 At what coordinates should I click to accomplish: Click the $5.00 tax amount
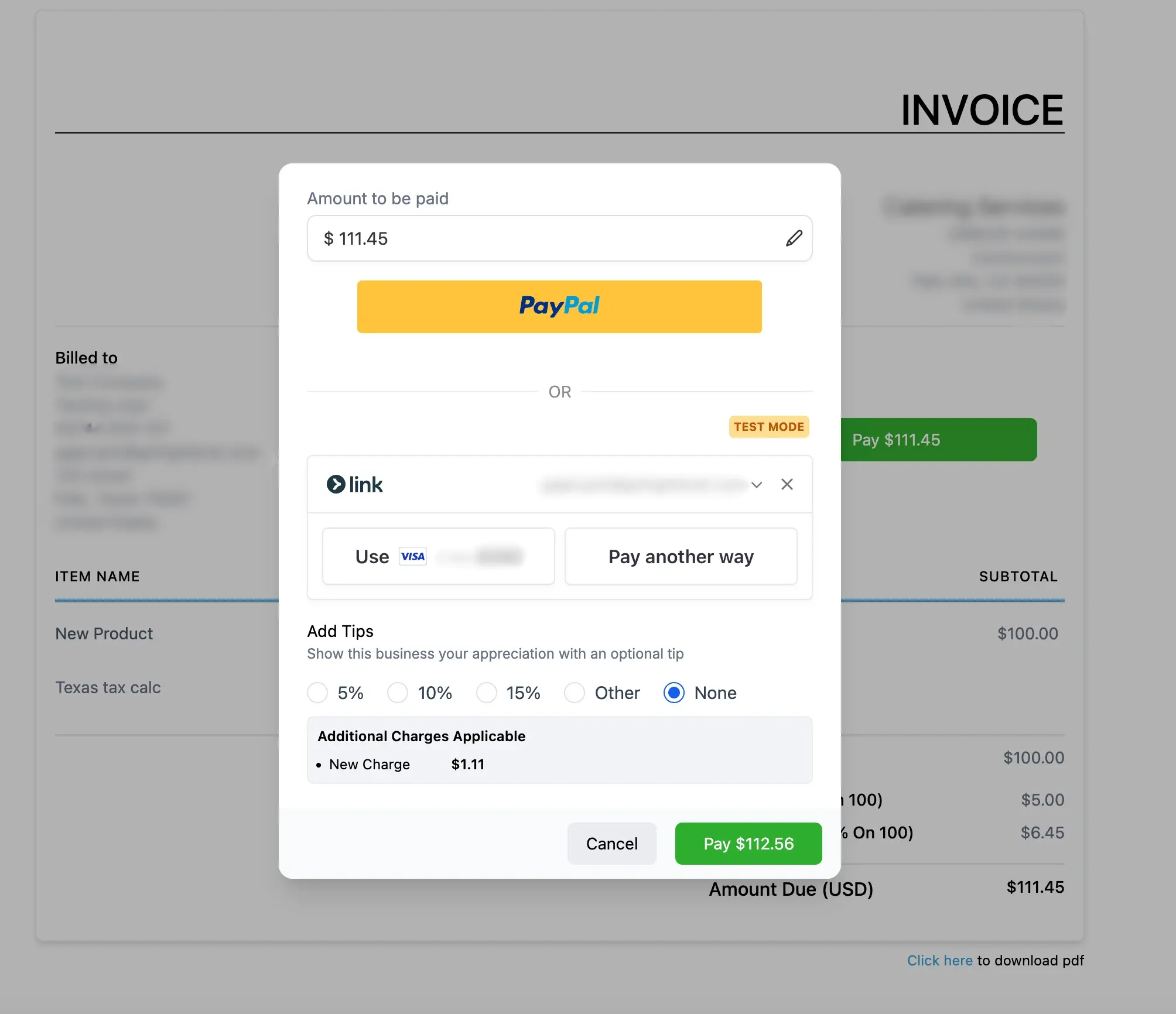(1042, 800)
